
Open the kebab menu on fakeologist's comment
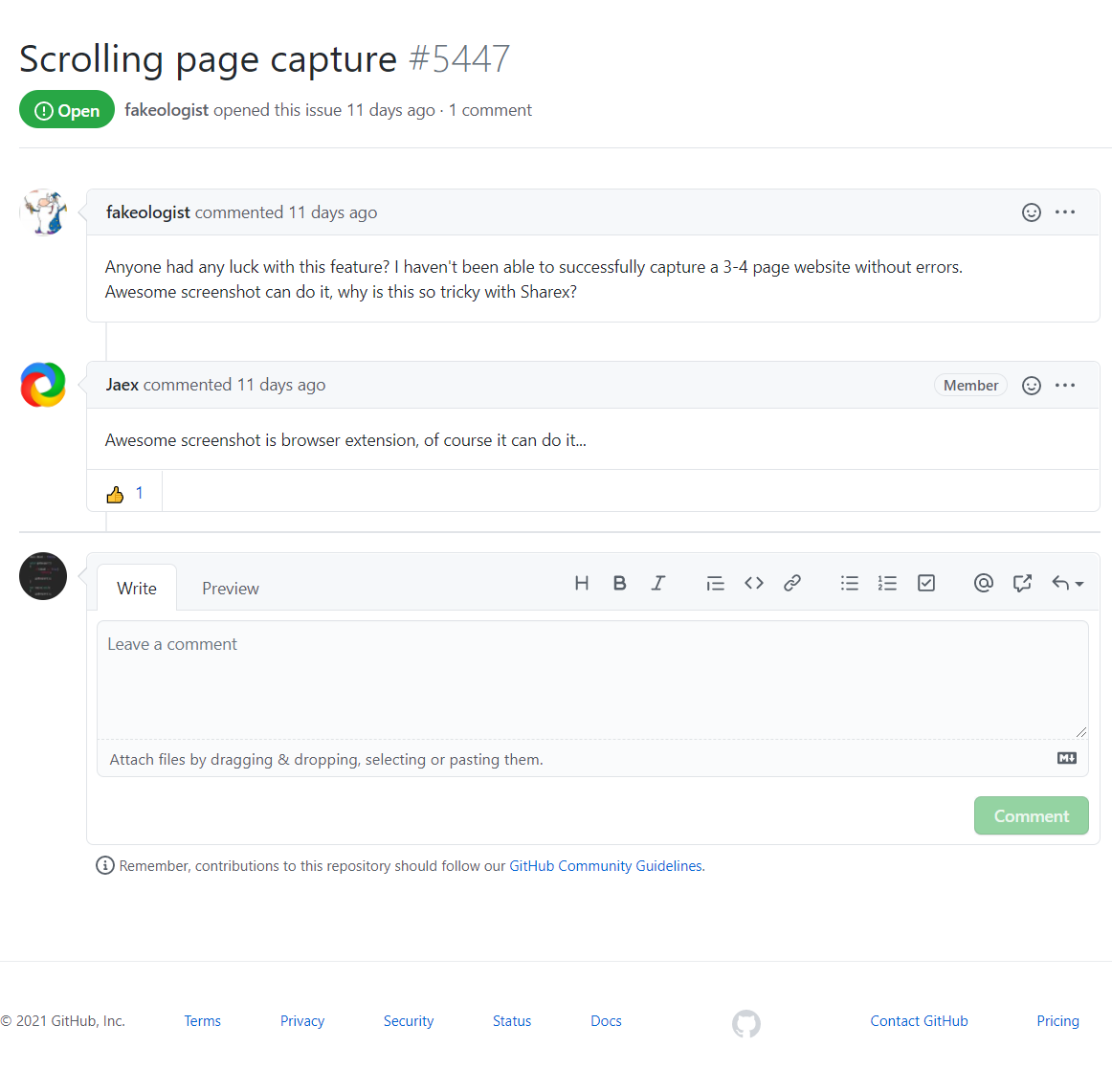click(x=1065, y=212)
